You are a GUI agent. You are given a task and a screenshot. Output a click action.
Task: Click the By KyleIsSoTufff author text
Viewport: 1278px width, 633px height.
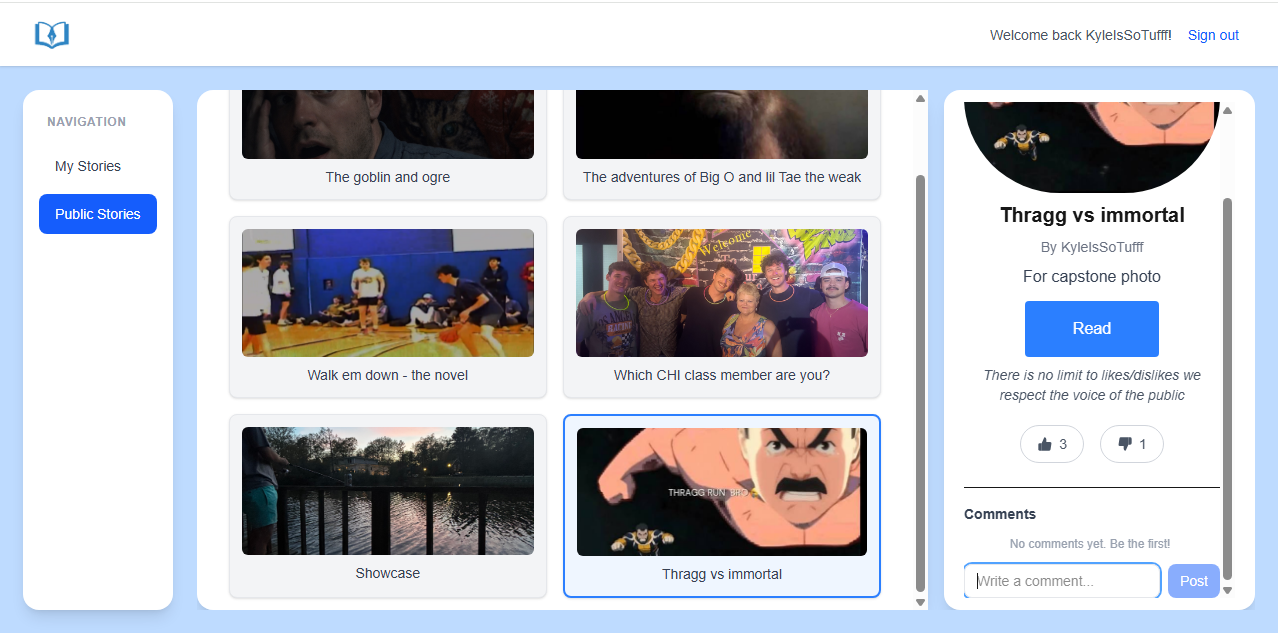click(1092, 247)
